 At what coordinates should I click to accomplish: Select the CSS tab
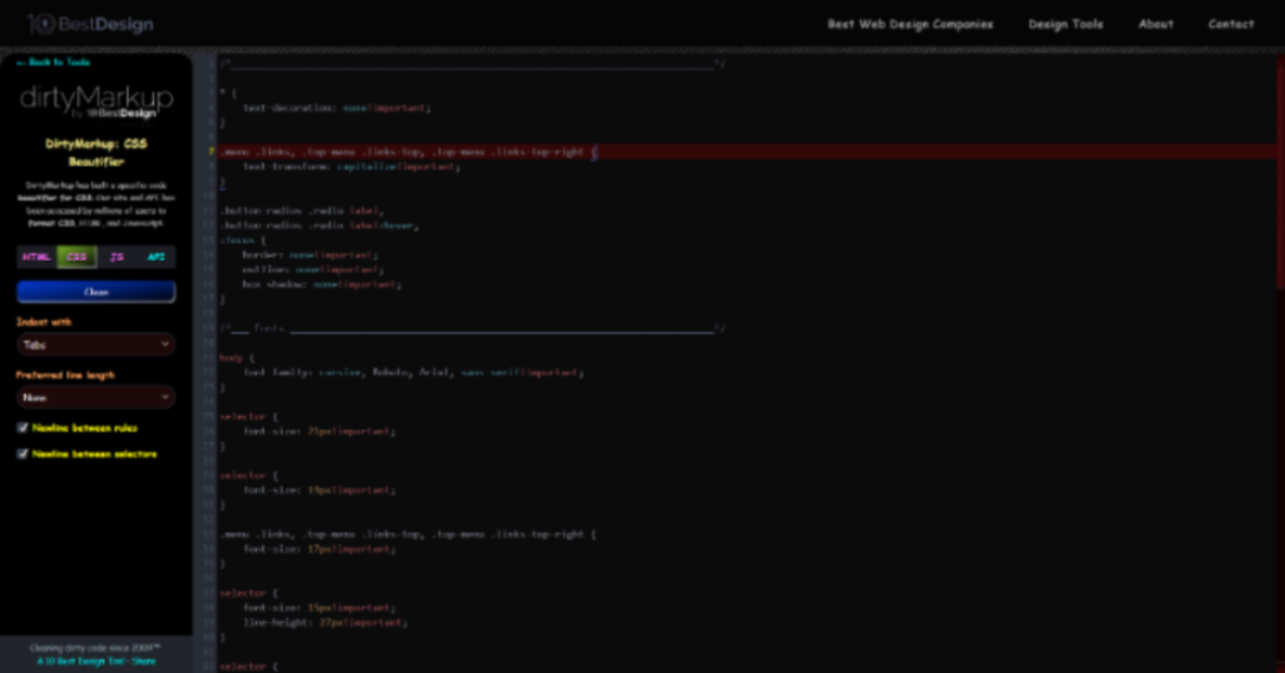pyautogui.click(x=77, y=257)
